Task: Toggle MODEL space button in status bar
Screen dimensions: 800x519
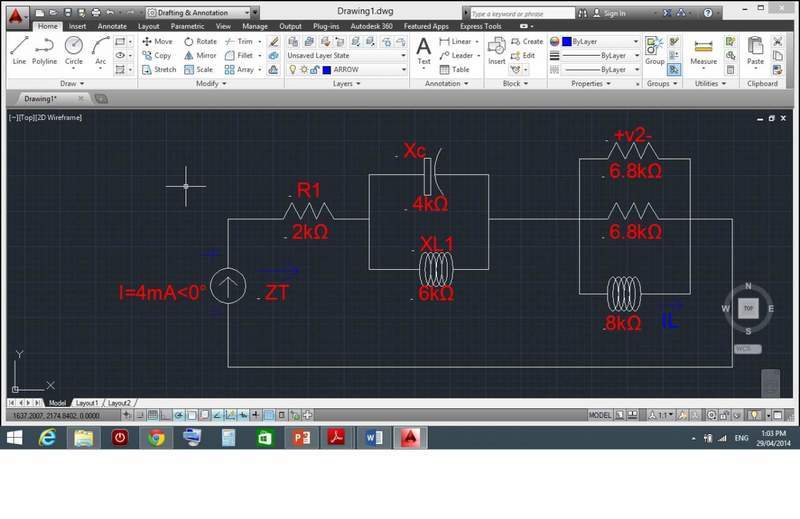Action: click(x=600, y=415)
